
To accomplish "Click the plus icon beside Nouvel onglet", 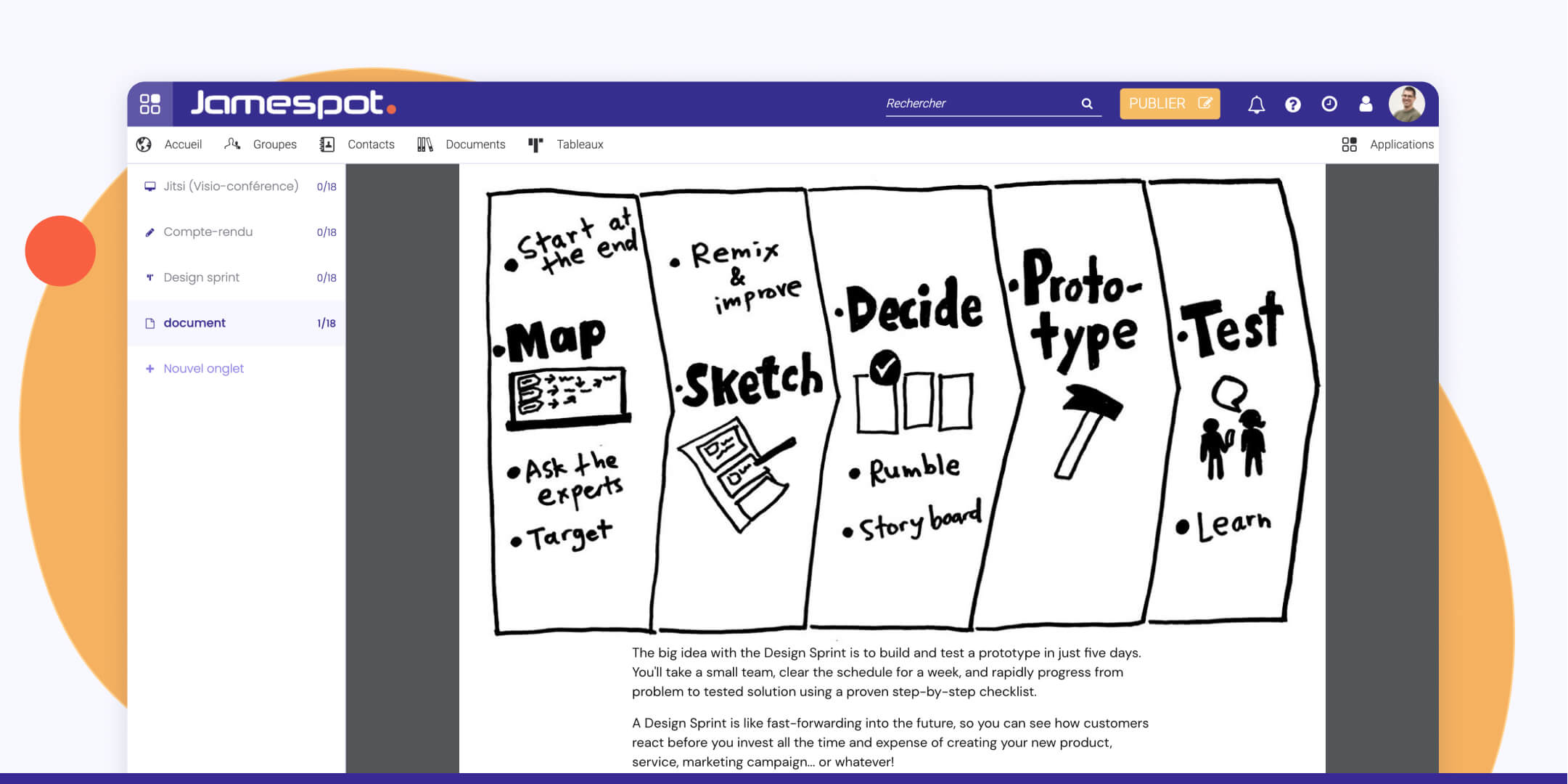I will (x=149, y=369).
